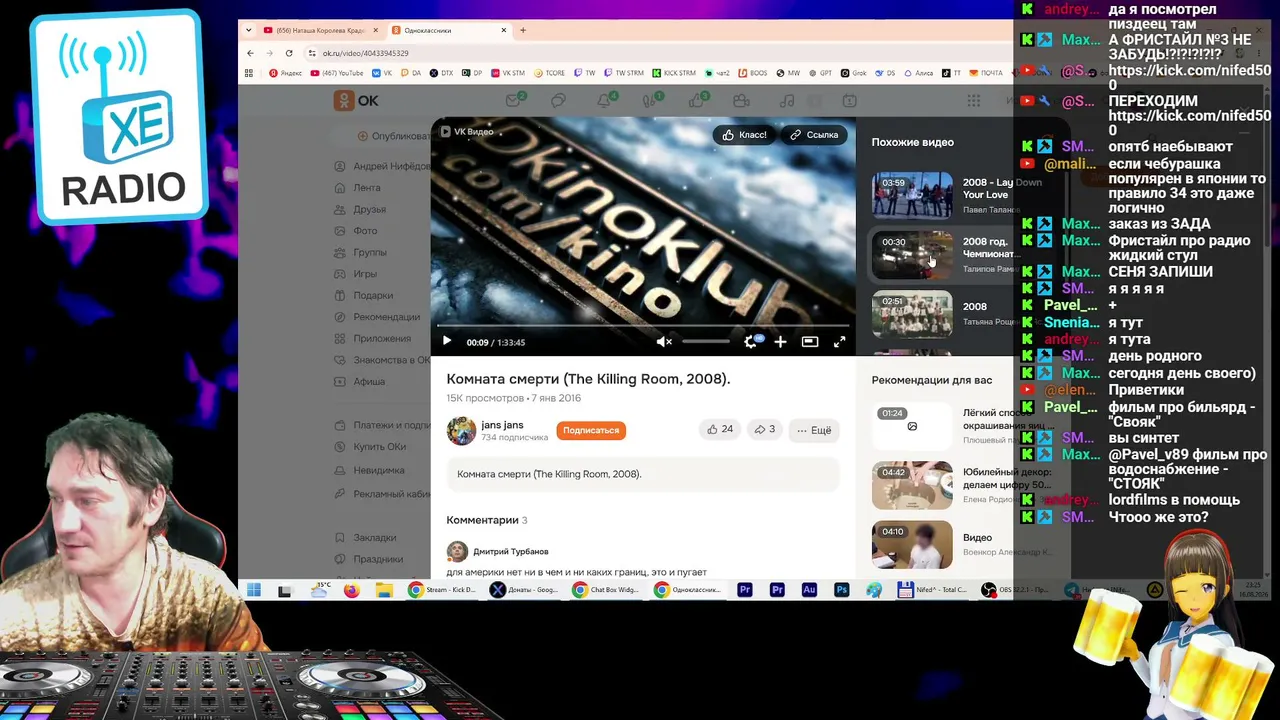Open Photoshop from the taskbar
Image resolution: width=1280 pixels, height=720 pixels.
point(841,590)
